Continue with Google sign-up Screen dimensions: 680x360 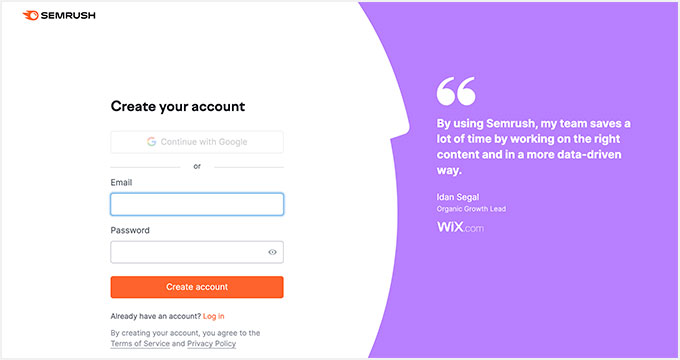pos(197,142)
